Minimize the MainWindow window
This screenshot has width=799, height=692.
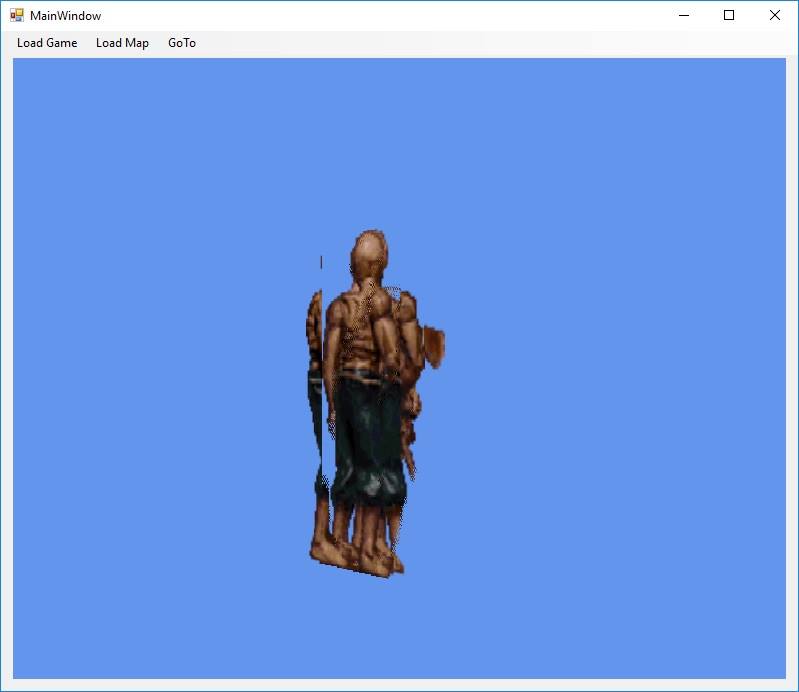click(x=684, y=15)
